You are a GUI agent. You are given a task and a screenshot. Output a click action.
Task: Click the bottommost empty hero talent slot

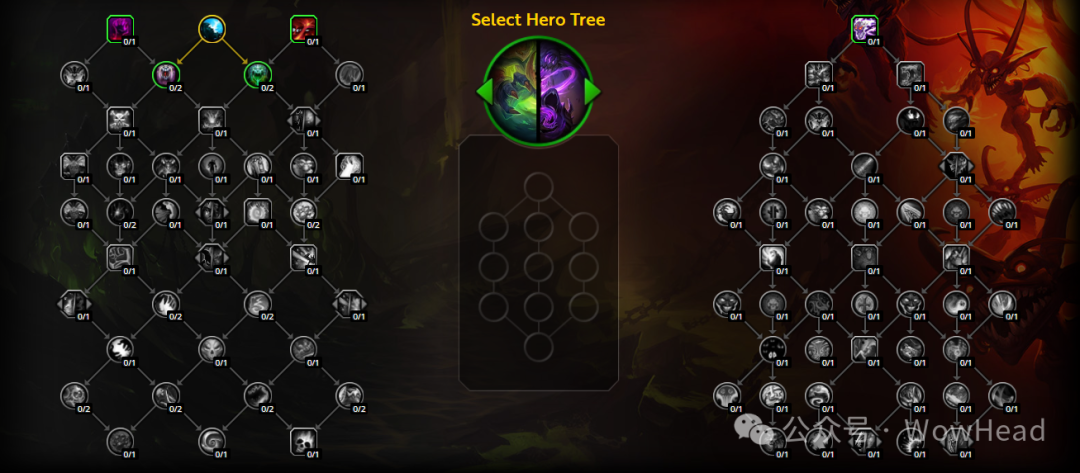click(x=539, y=348)
